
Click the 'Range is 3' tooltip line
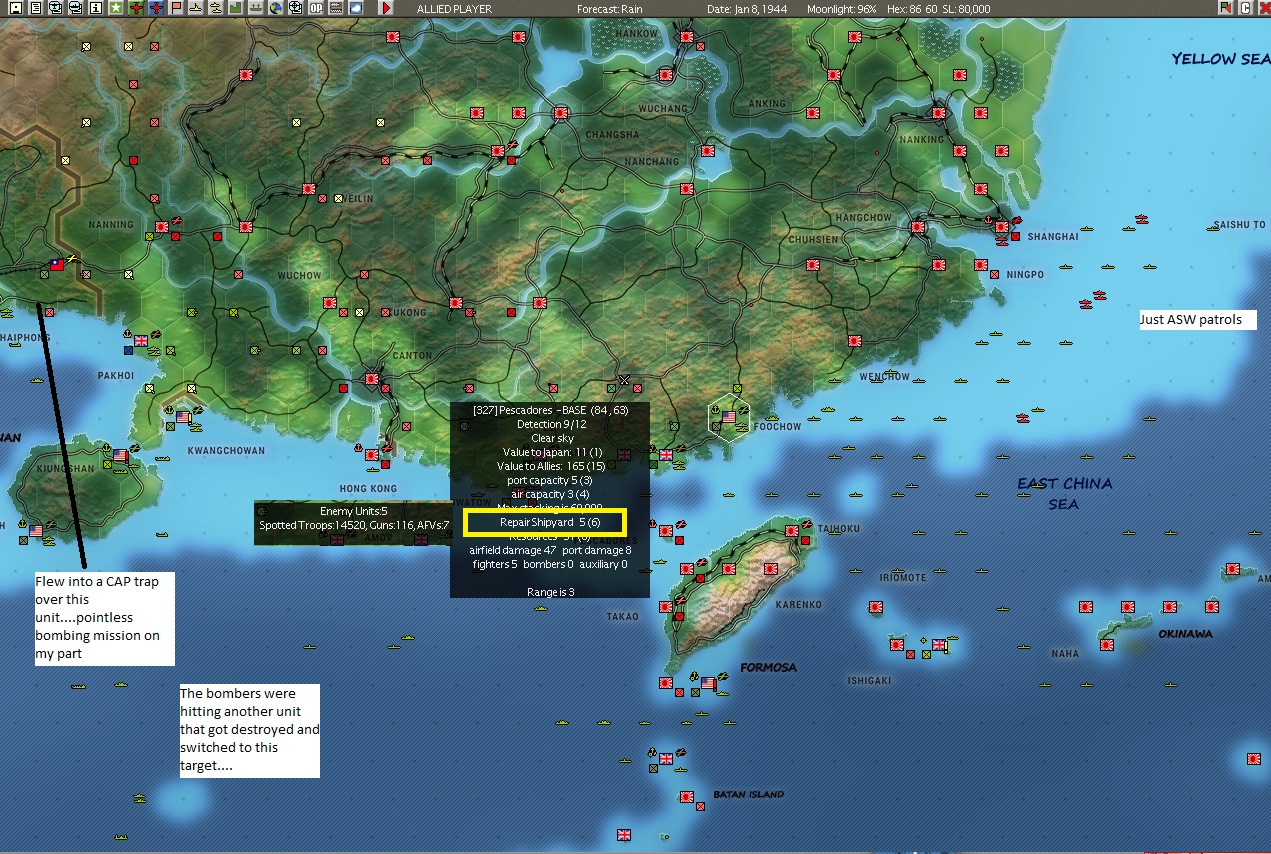pos(550,592)
